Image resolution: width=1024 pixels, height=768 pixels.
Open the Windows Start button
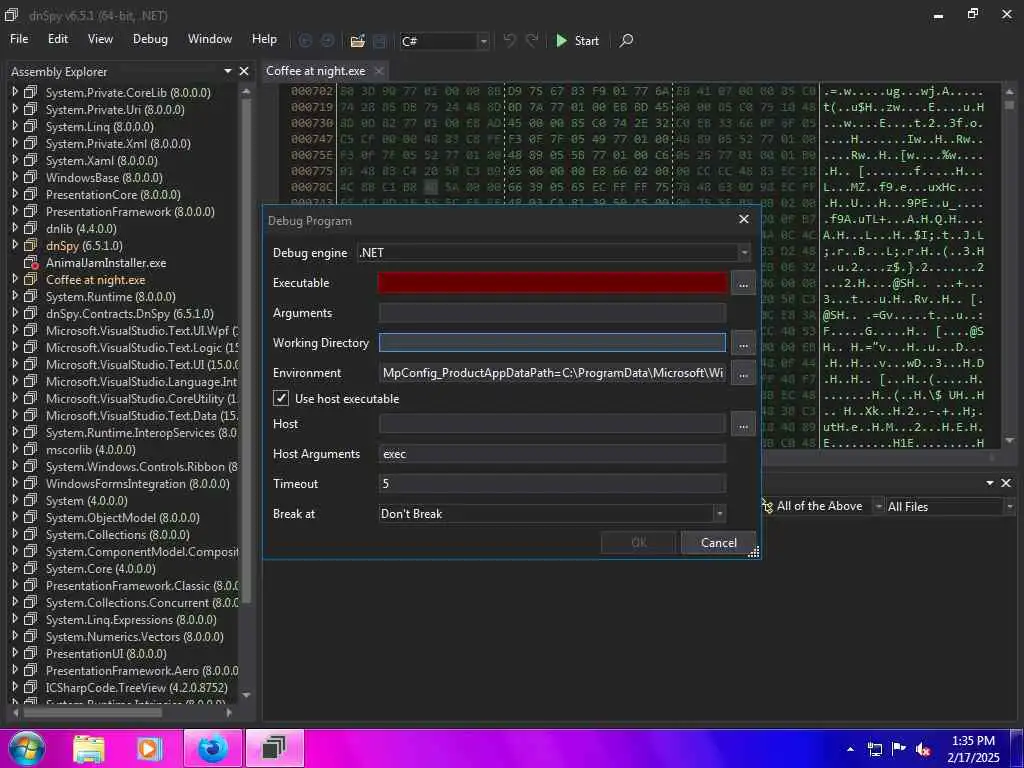point(27,748)
